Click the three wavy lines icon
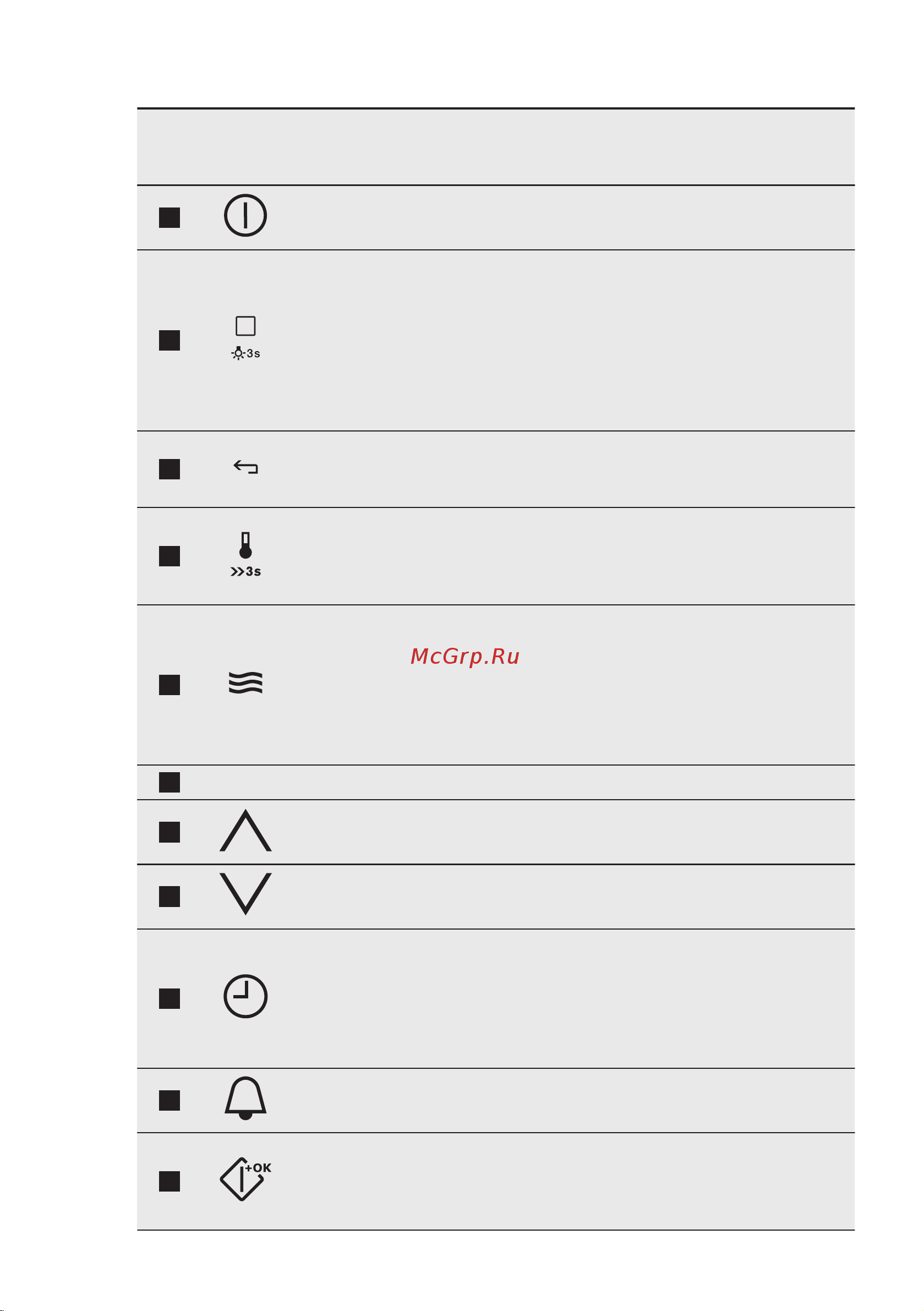The height and width of the screenshot is (1311, 924). point(245,683)
